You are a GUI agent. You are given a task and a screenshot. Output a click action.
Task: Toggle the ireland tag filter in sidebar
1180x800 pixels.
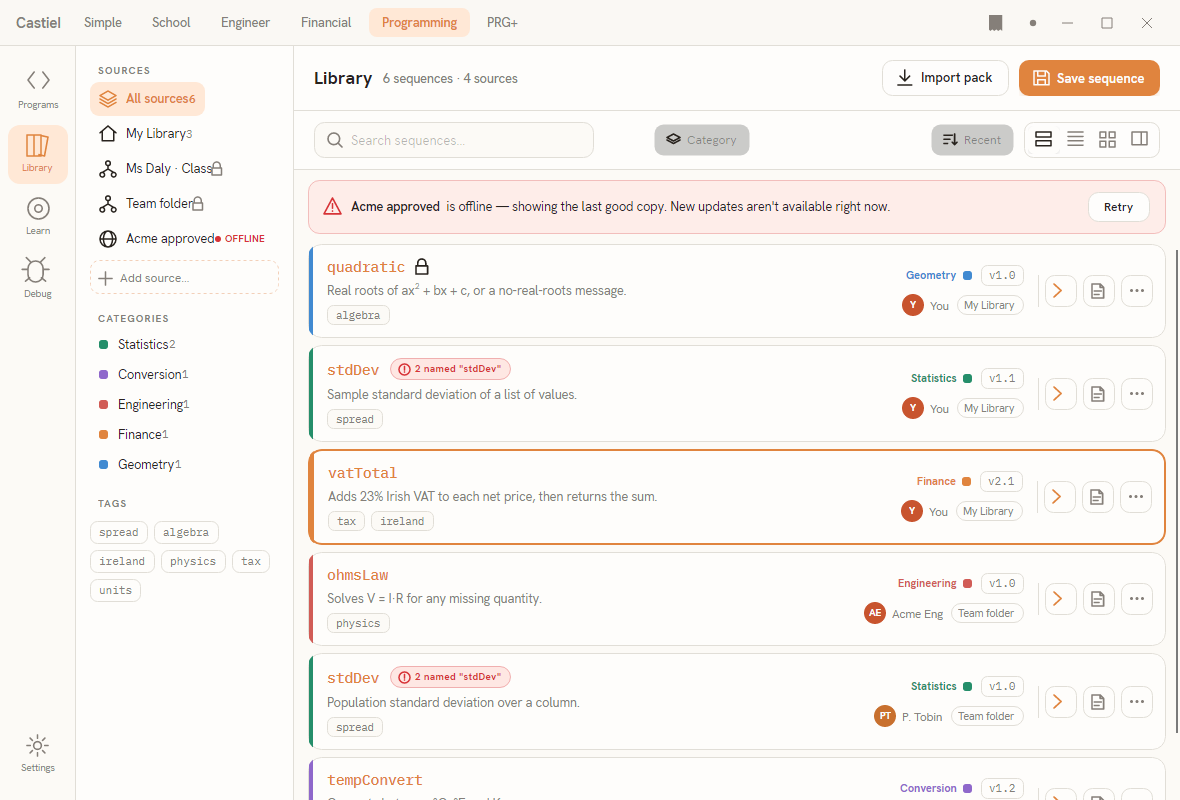coord(122,561)
